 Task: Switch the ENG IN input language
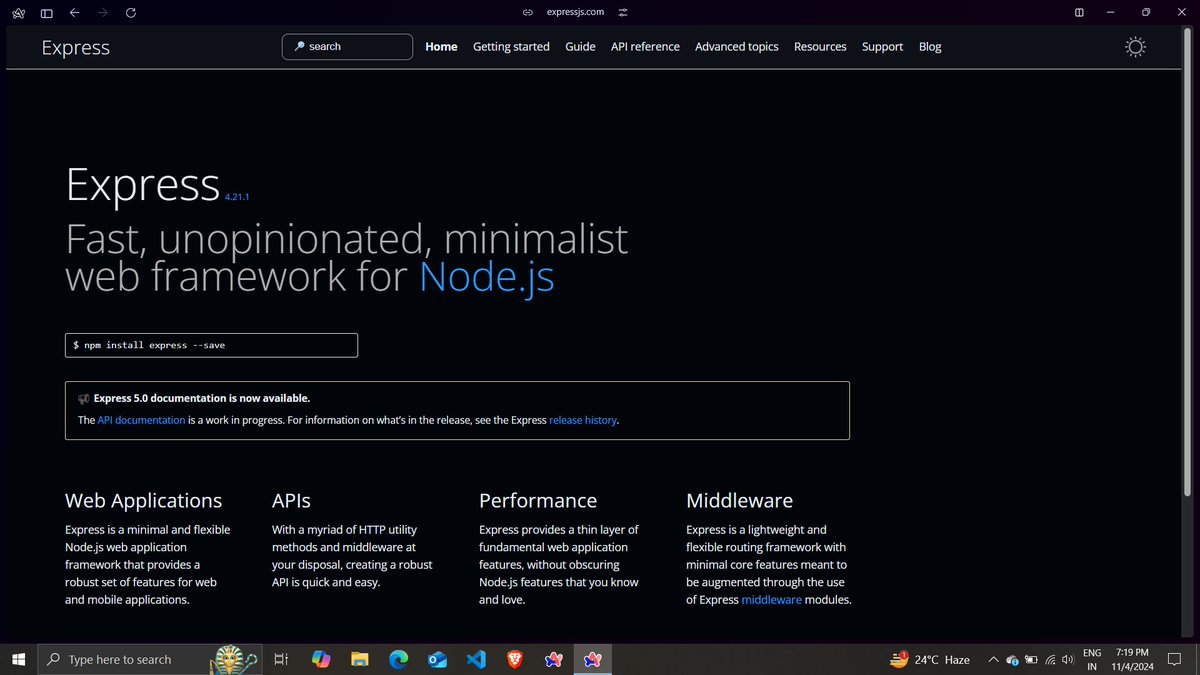click(x=1092, y=659)
